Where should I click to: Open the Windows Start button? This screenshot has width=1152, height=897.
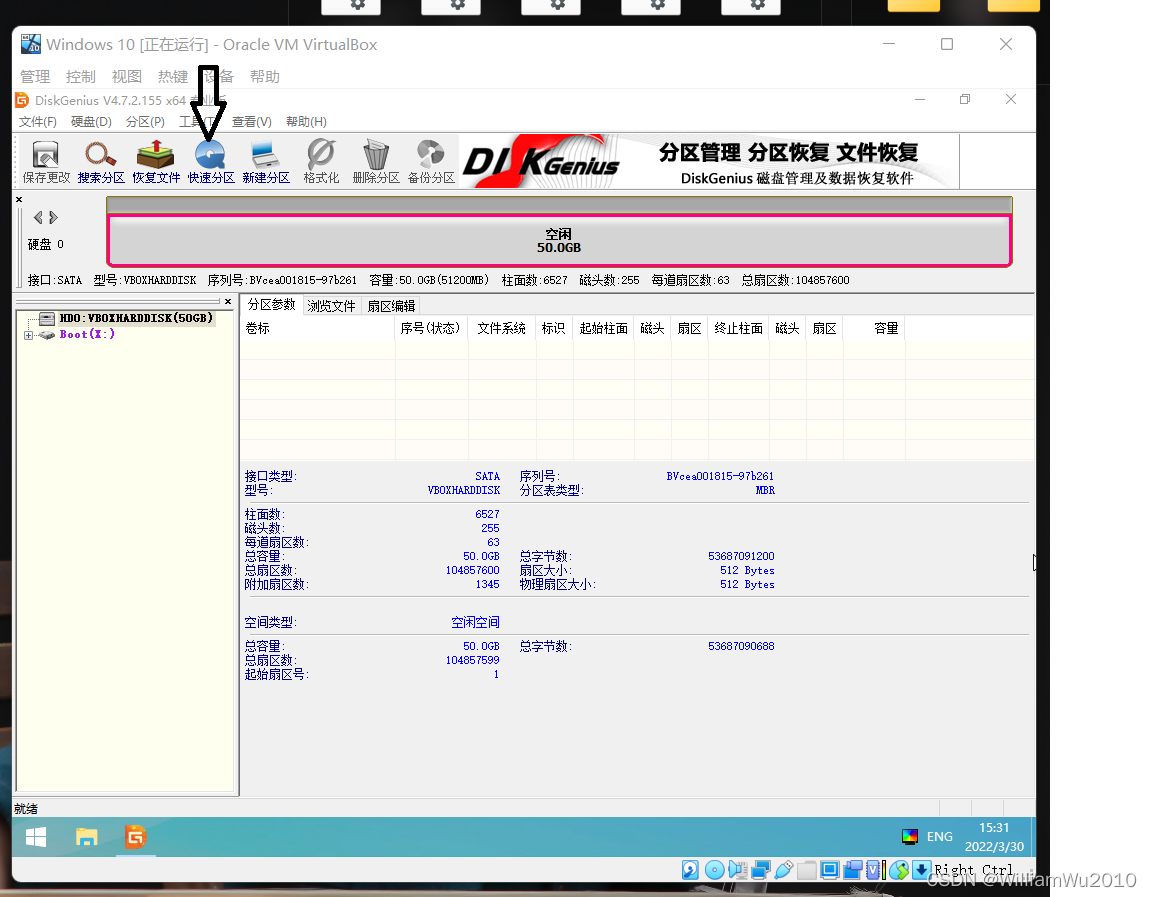tap(35, 837)
